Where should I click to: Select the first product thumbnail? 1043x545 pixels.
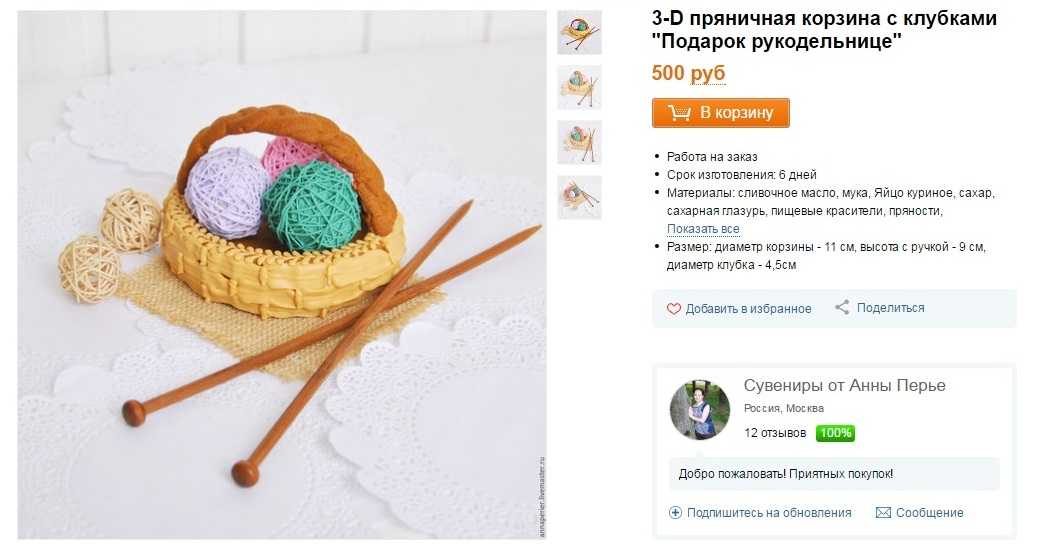(579, 33)
